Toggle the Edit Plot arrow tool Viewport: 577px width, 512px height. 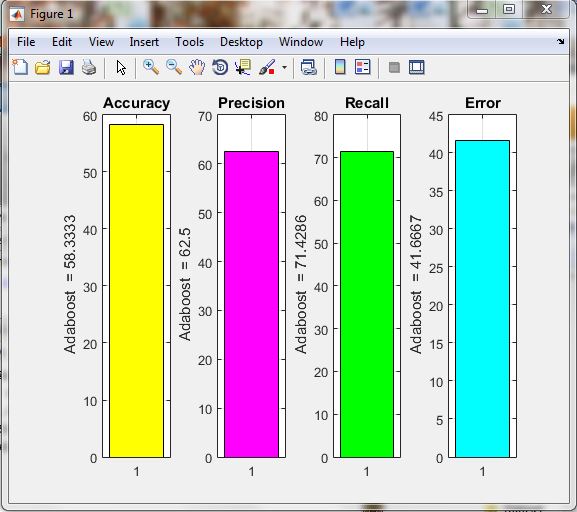[121, 68]
